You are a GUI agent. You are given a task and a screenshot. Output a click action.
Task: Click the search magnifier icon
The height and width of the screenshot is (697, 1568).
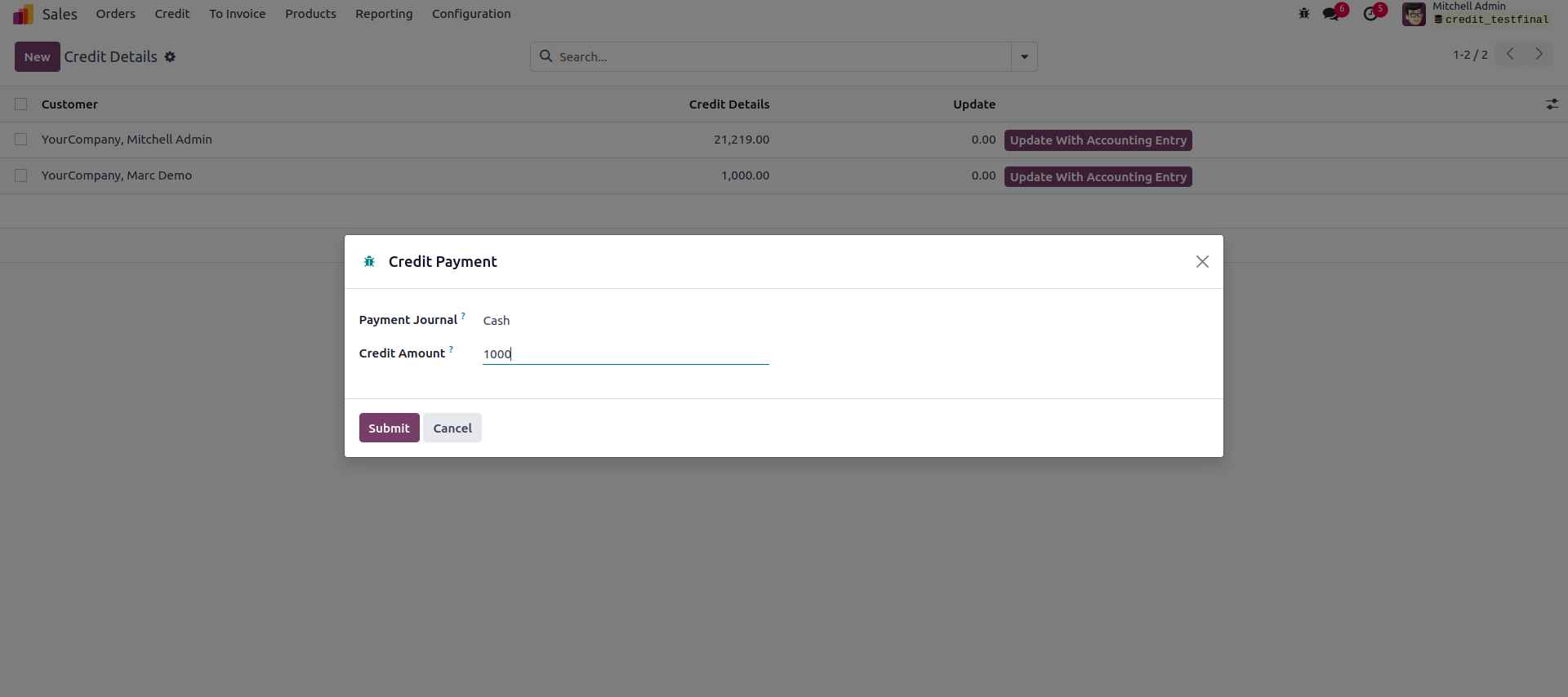pos(546,56)
